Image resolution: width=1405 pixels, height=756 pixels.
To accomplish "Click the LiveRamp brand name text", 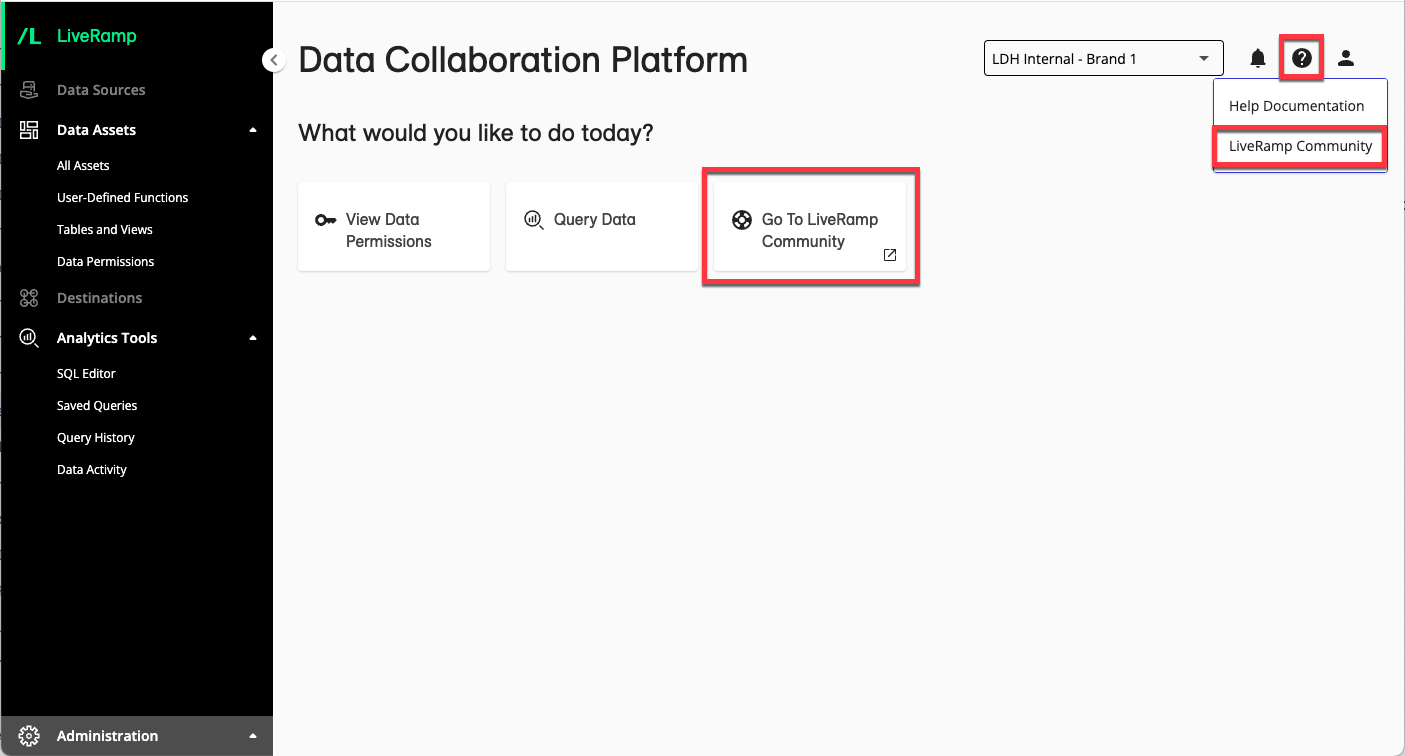I will tap(97, 36).
